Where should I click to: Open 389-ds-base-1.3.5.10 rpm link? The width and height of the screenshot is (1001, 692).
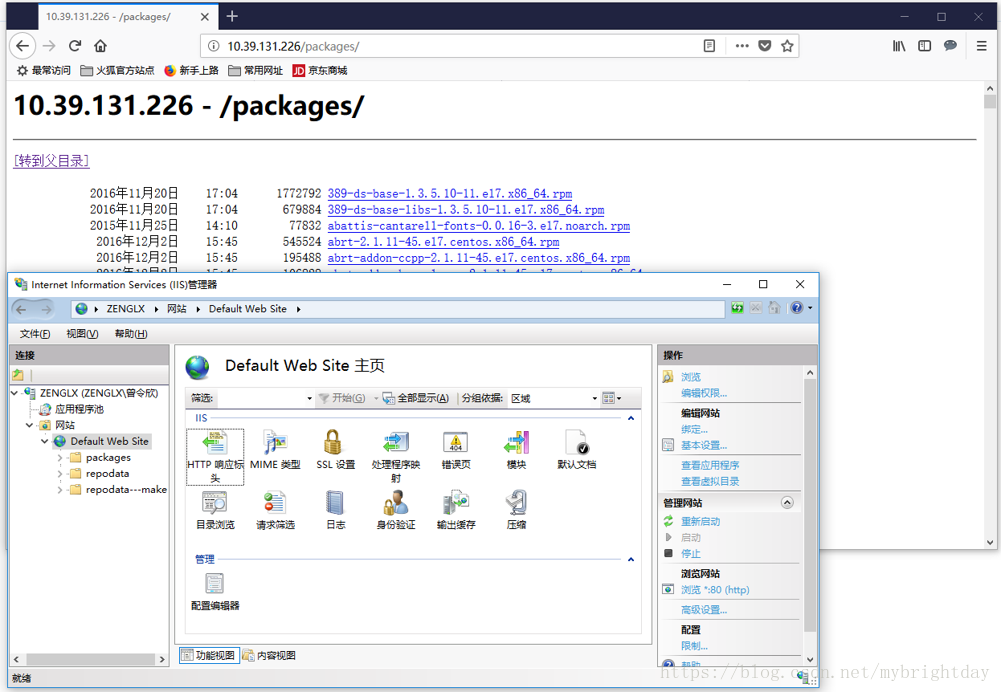[449, 193]
